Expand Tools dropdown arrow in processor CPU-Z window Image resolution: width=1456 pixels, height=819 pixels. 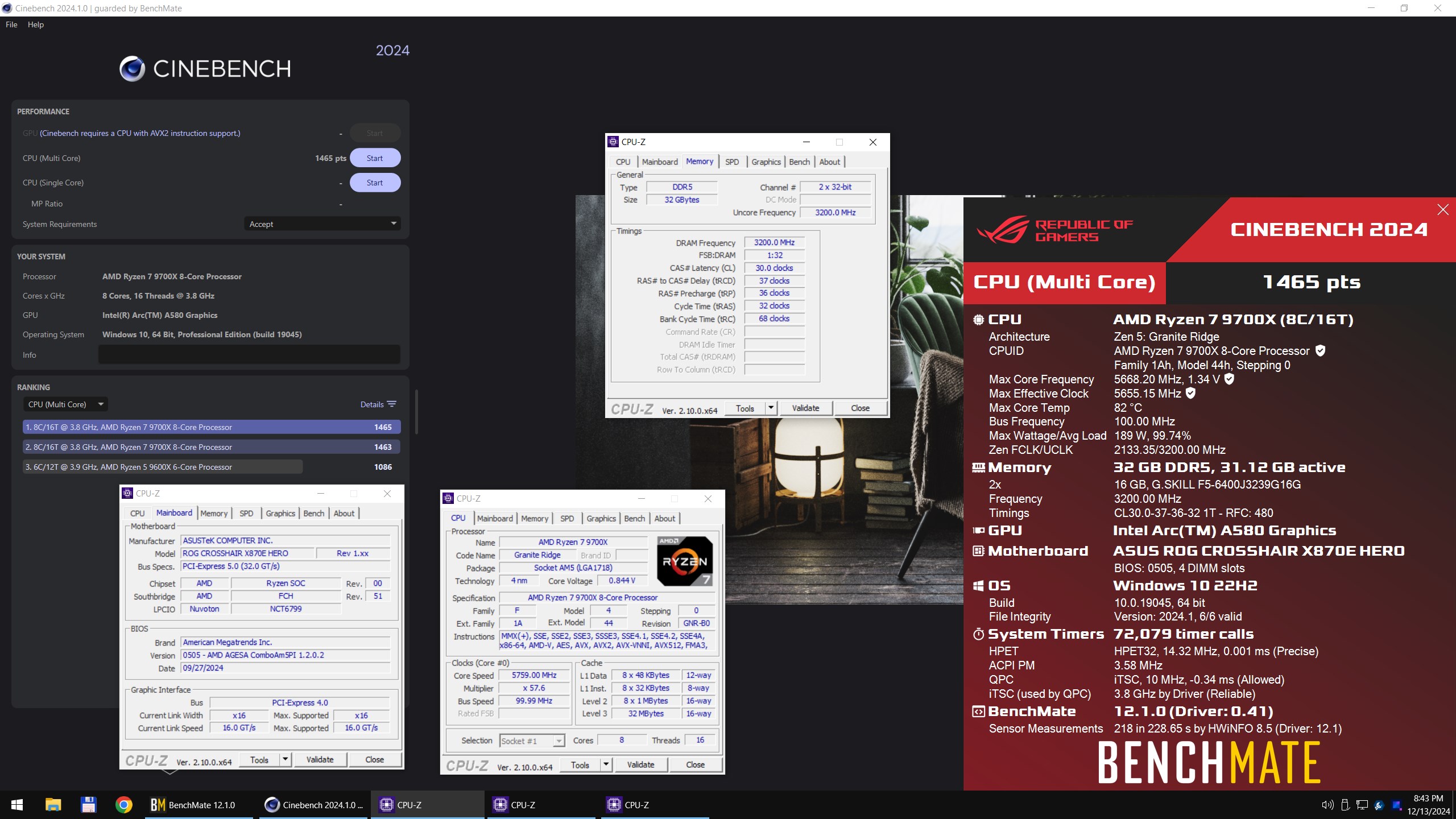(x=606, y=765)
